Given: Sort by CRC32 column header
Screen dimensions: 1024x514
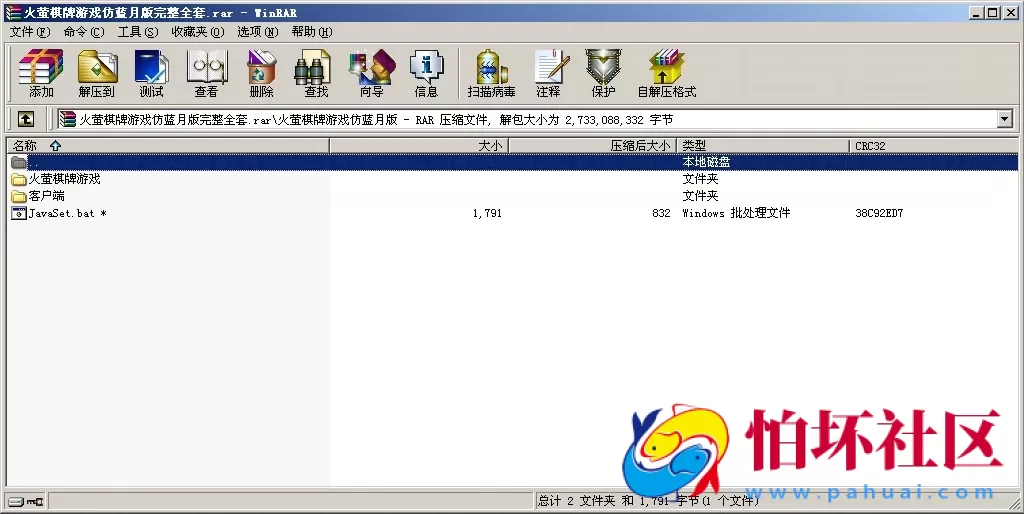Looking at the screenshot, I should coord(933,146).
